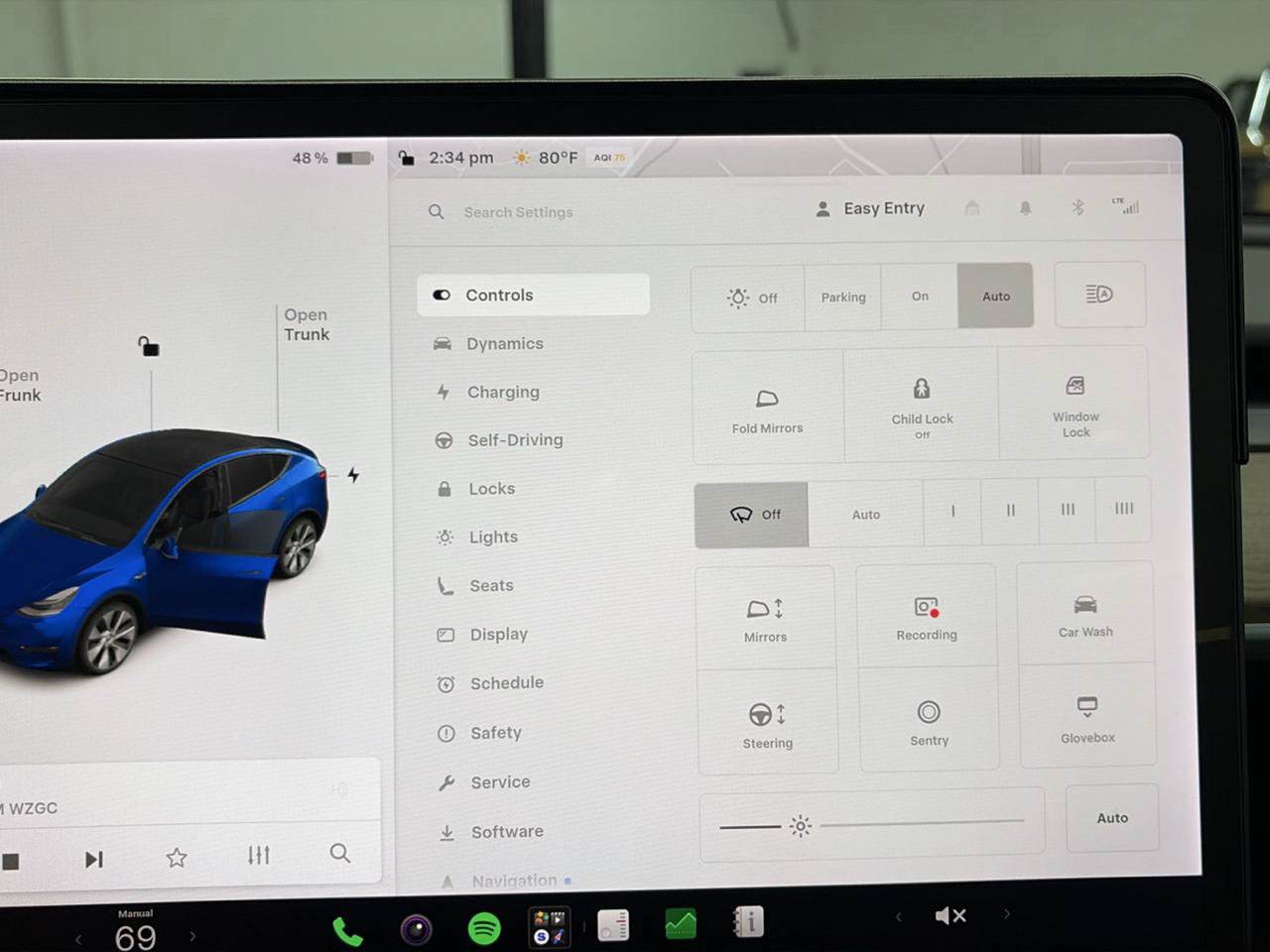This screenshot has width=1270, height=952.
Task: Open the Trunk
Action: tap(307, 324)
